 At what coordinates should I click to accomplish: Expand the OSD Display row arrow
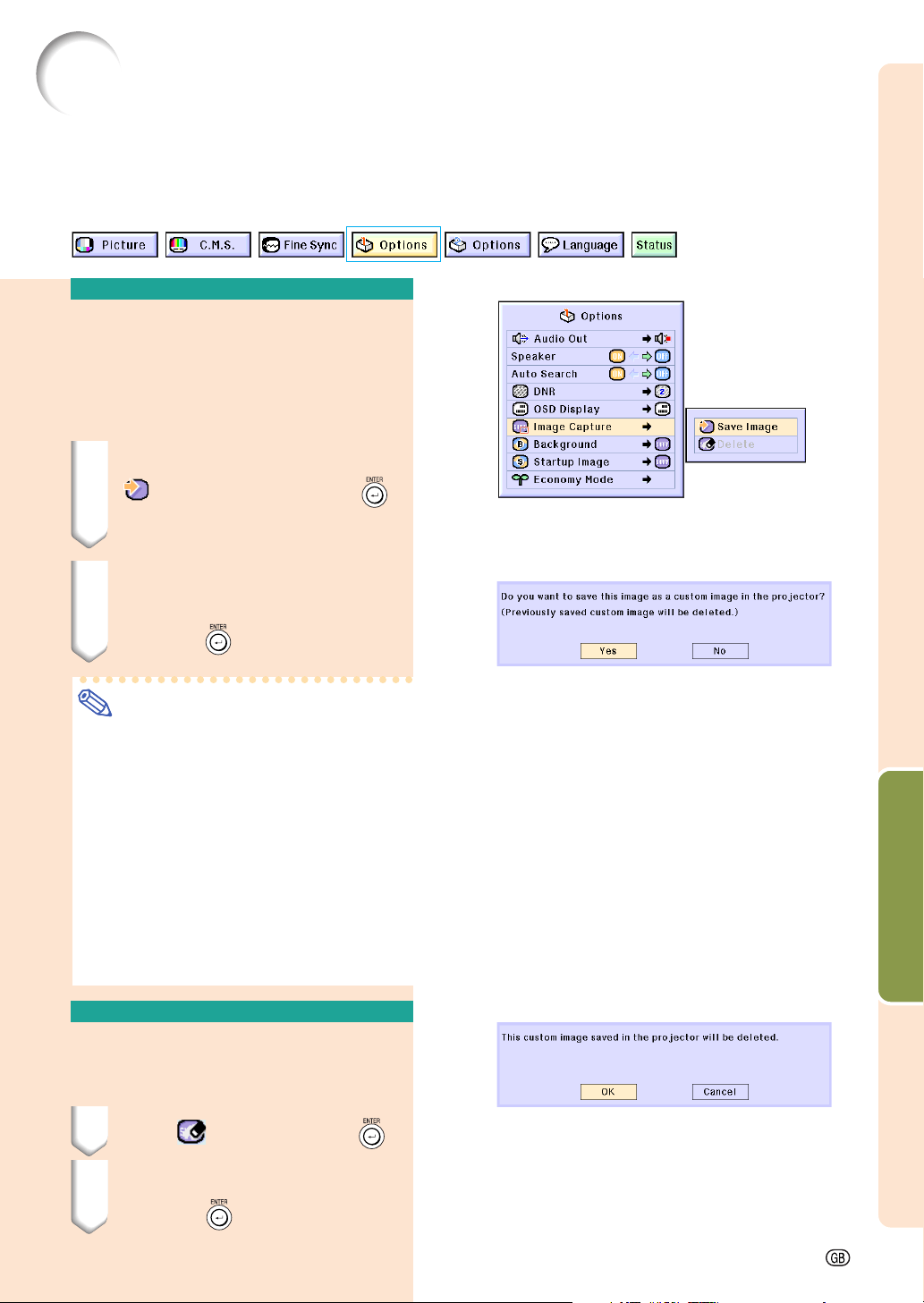click(x=647, y=410)
